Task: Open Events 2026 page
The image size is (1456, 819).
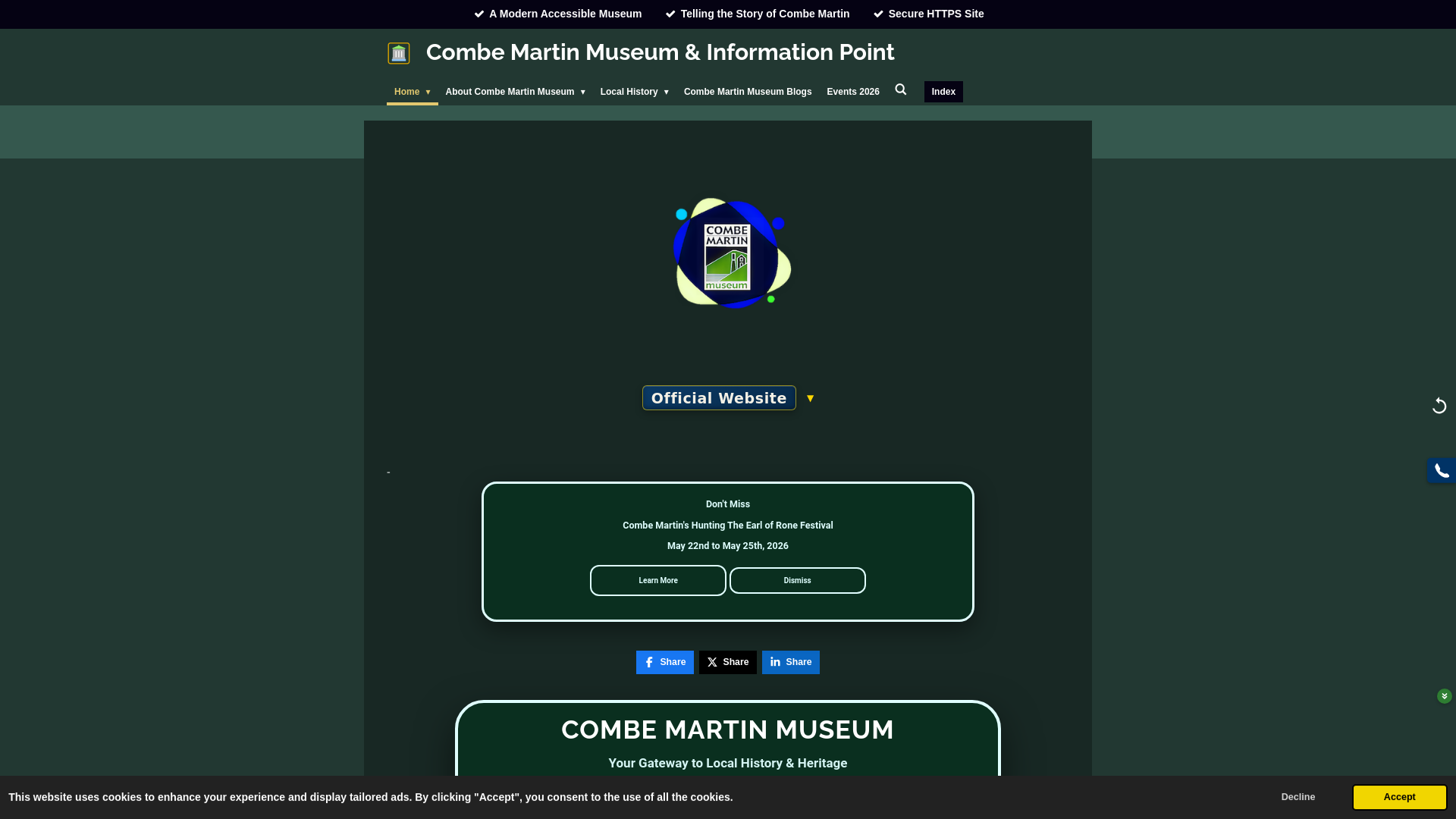Action: point(853,92)
